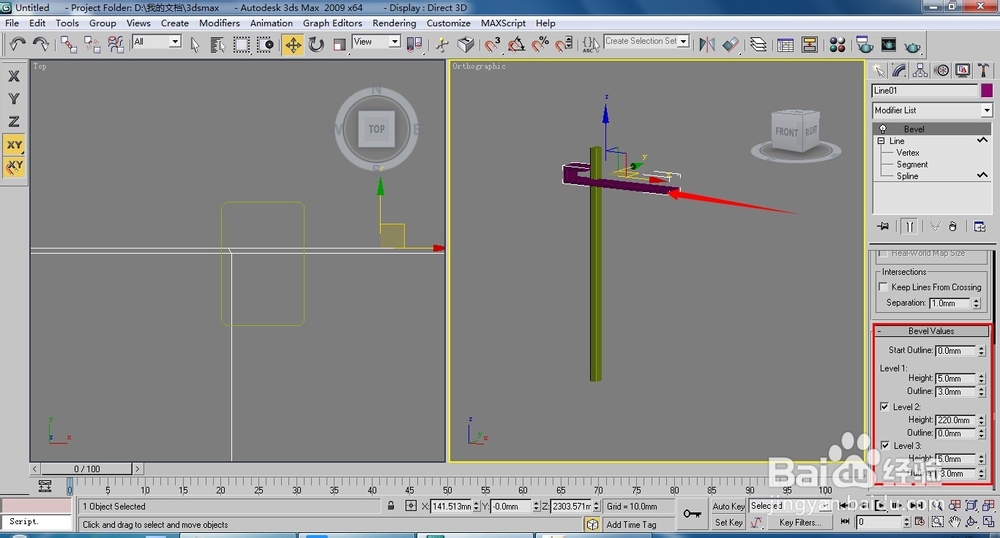1000x538 pixels.
Task: Select the Rectangular Selection Region tool
Action: (241, 44)
